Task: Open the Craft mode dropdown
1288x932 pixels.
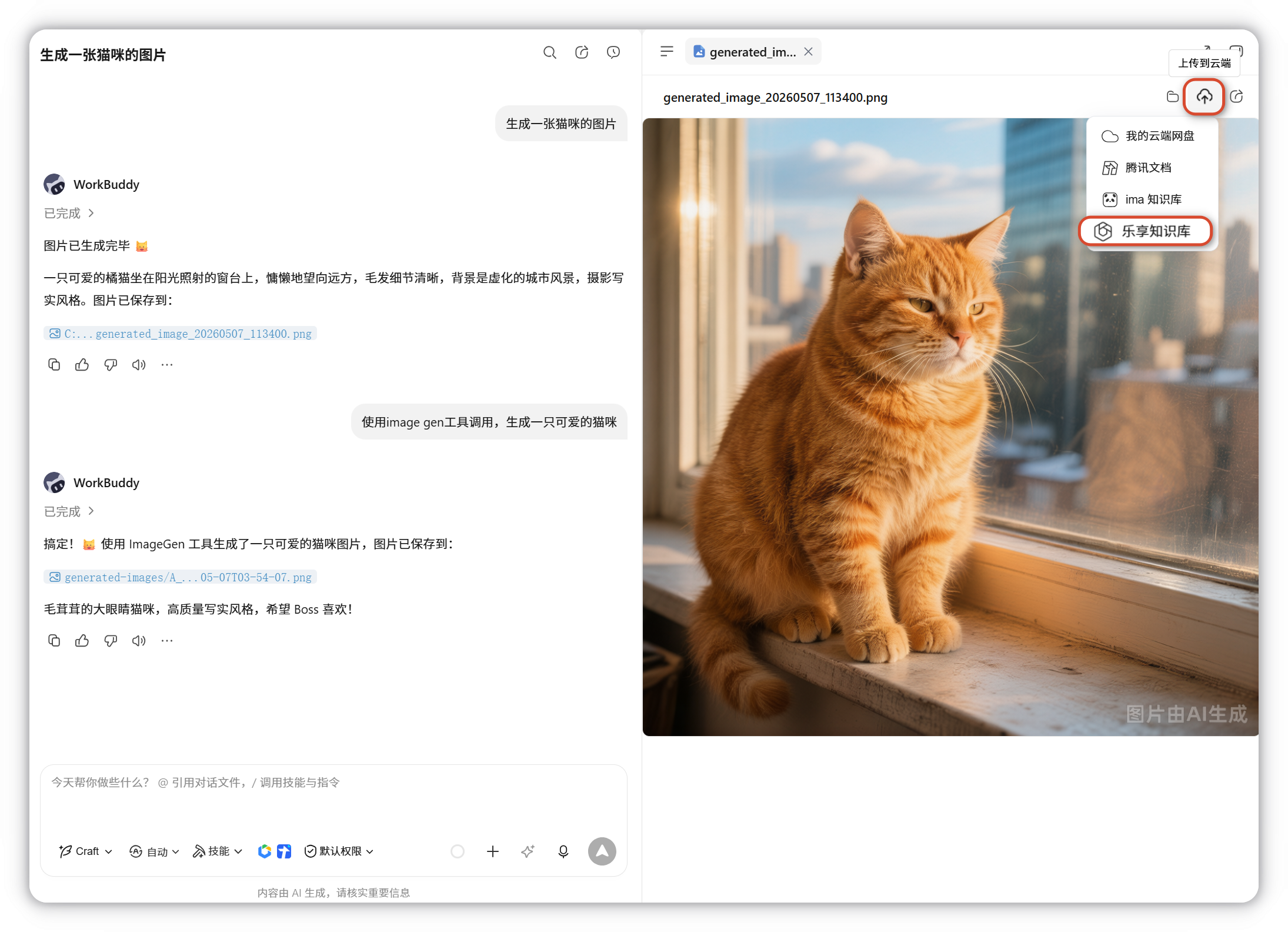Action: [86, 851]
